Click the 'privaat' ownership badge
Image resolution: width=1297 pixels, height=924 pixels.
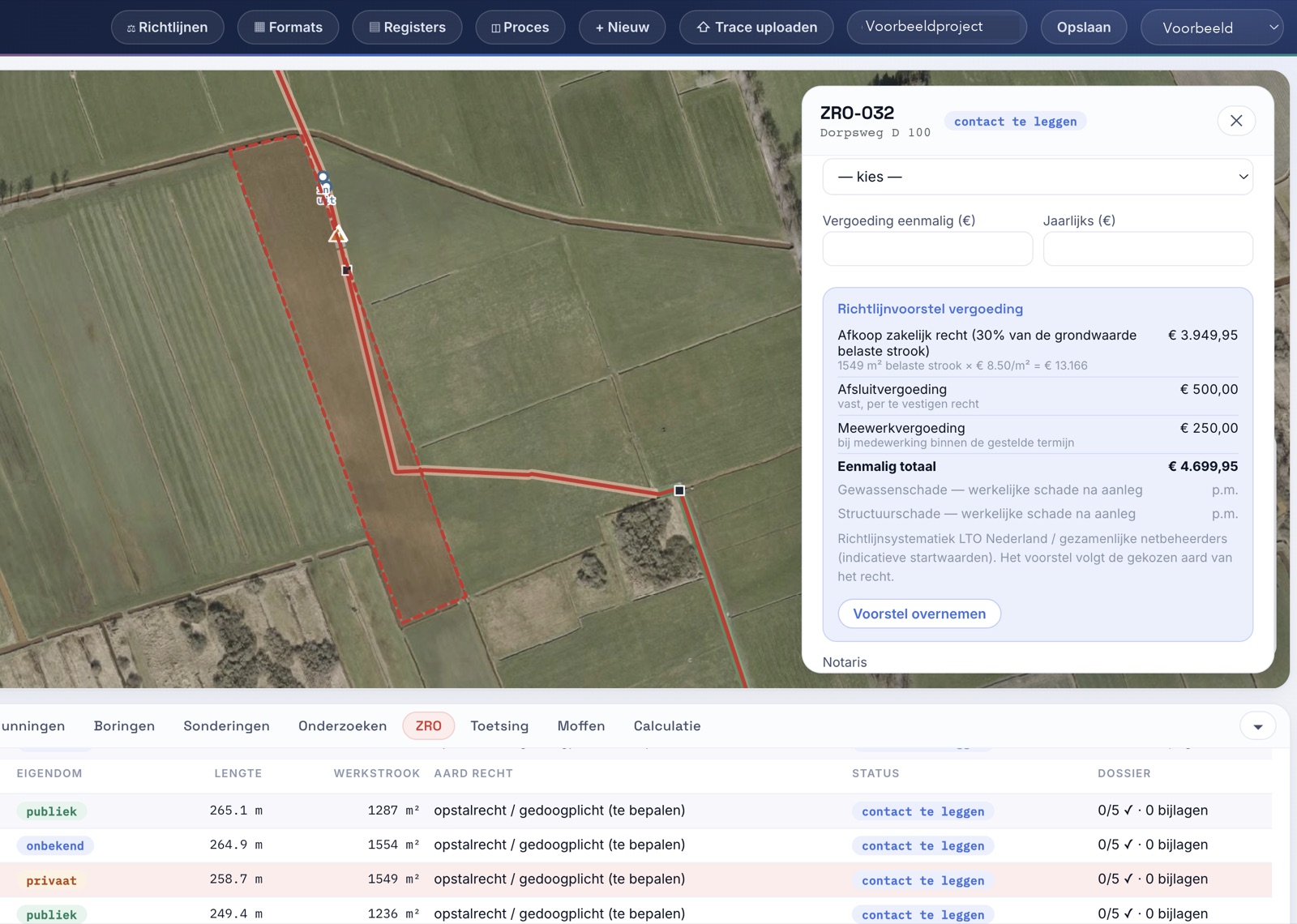pos(51,880)
